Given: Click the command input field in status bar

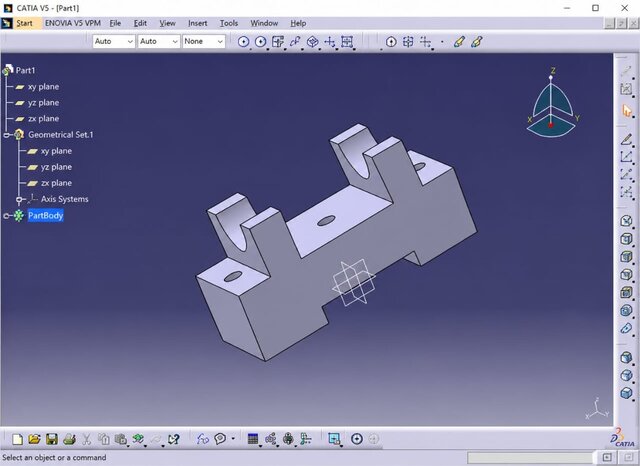Looking at the screenshot, I should [x=530, y=458].
